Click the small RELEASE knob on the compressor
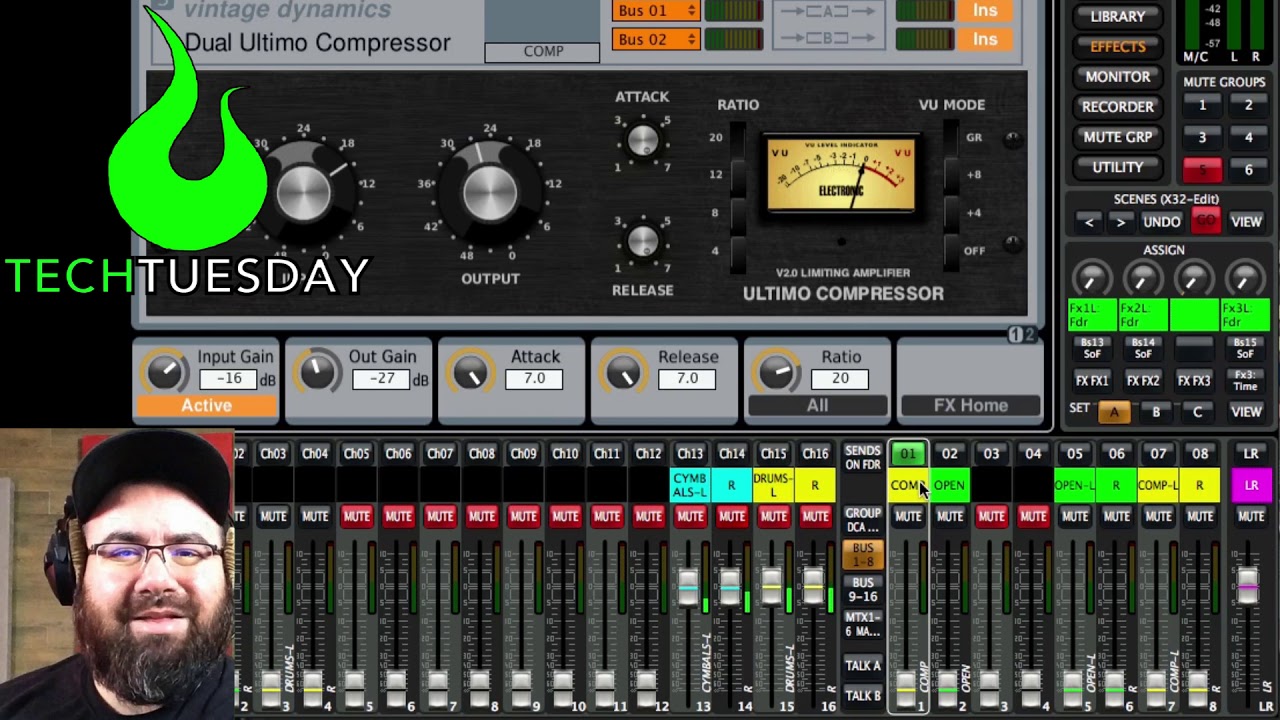1280x720 pixels. 642,241
